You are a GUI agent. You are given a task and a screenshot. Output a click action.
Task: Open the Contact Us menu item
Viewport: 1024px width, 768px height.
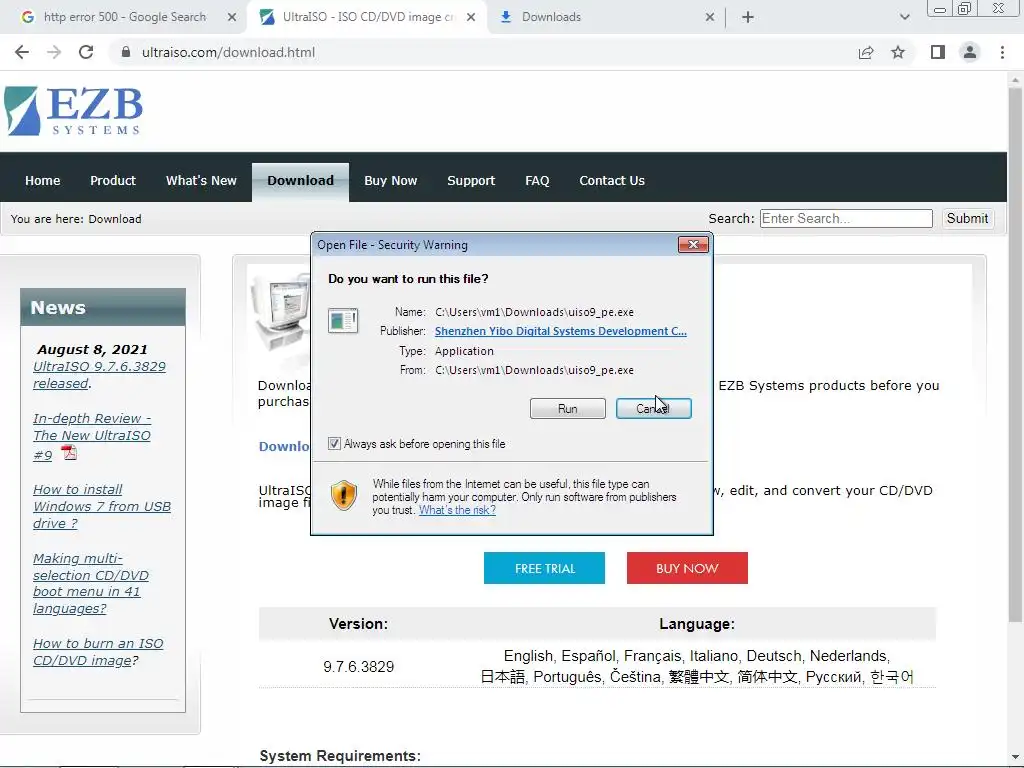point(612,180)
